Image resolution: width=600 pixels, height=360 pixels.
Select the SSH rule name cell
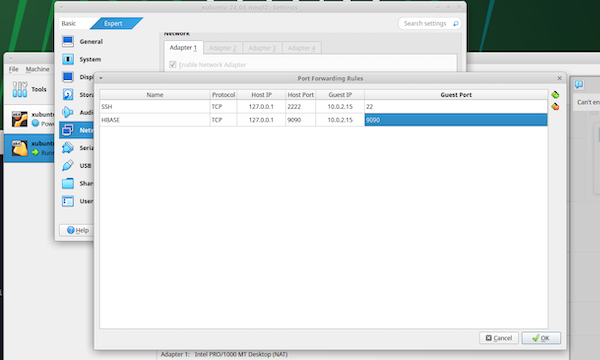coord(155,106)
